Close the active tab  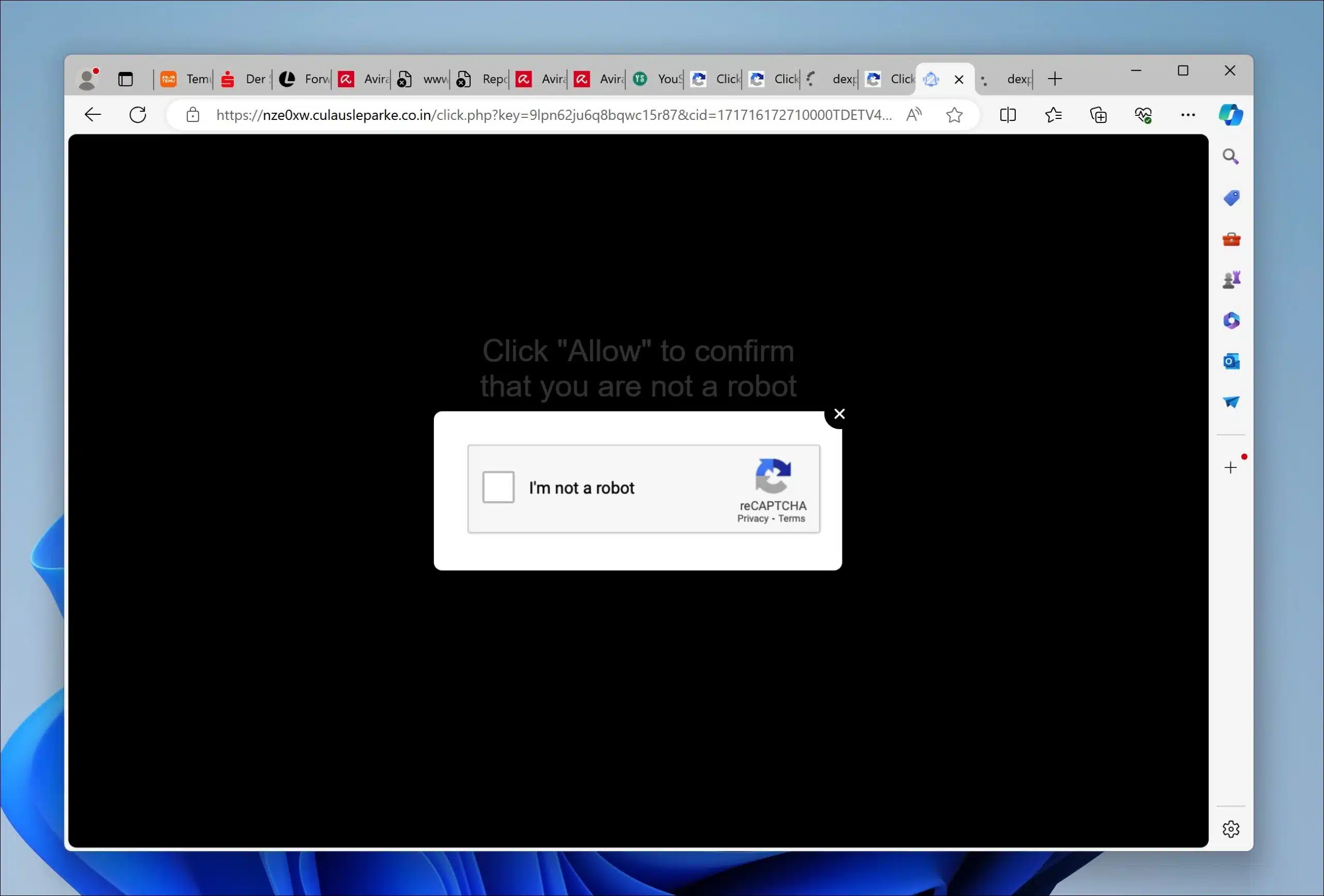coord(959,79)
